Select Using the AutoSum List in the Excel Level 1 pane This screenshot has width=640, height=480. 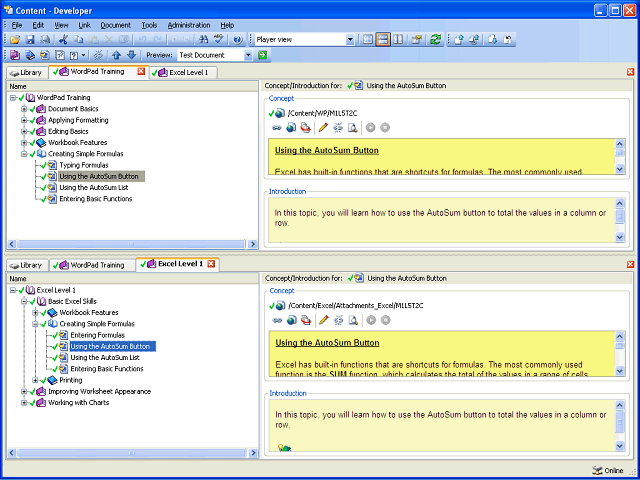(105, 358)
